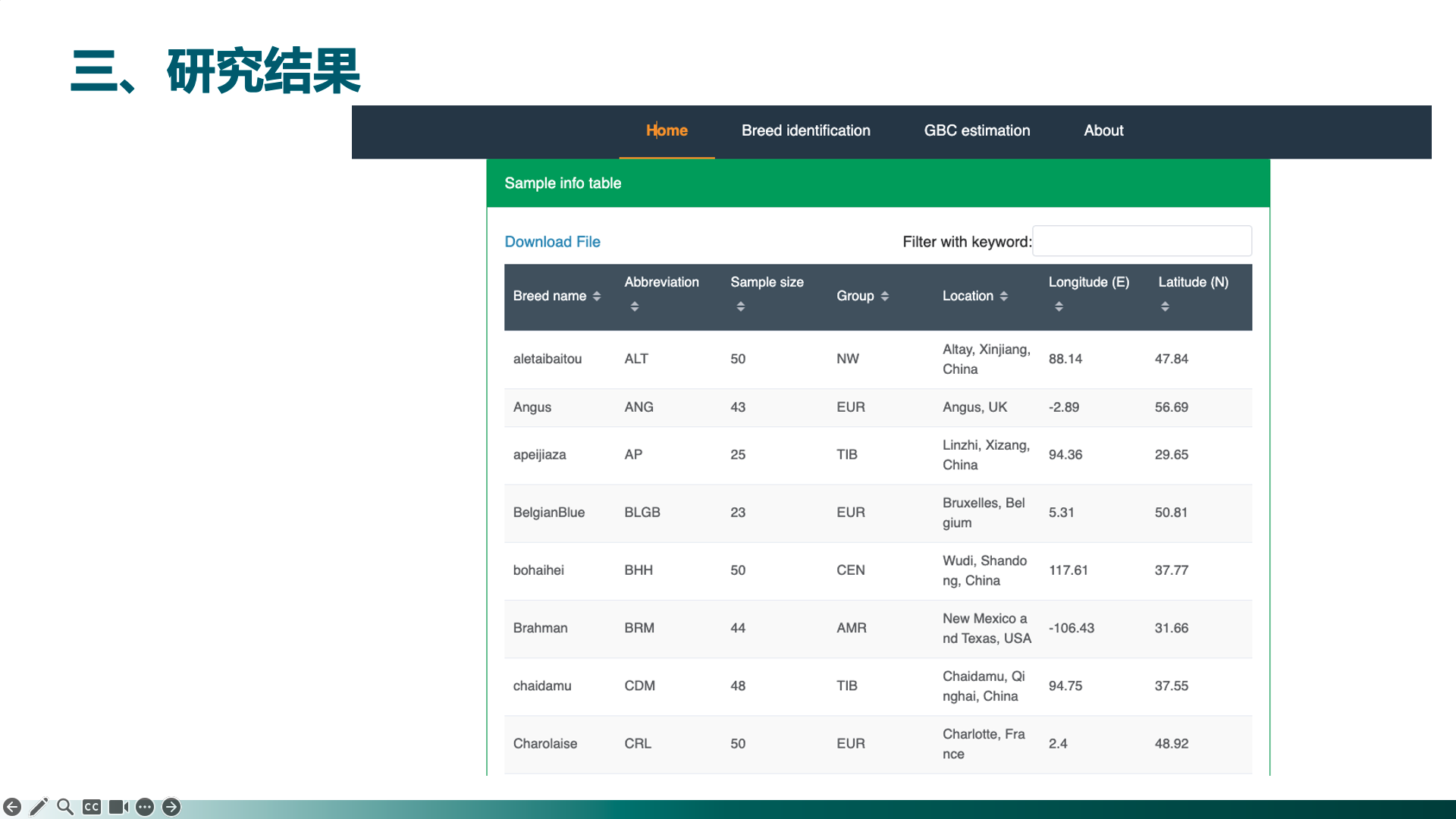The image size is (1456, 819).
Task: Focus the Filter with keyword field
Action: [1141, 241]
